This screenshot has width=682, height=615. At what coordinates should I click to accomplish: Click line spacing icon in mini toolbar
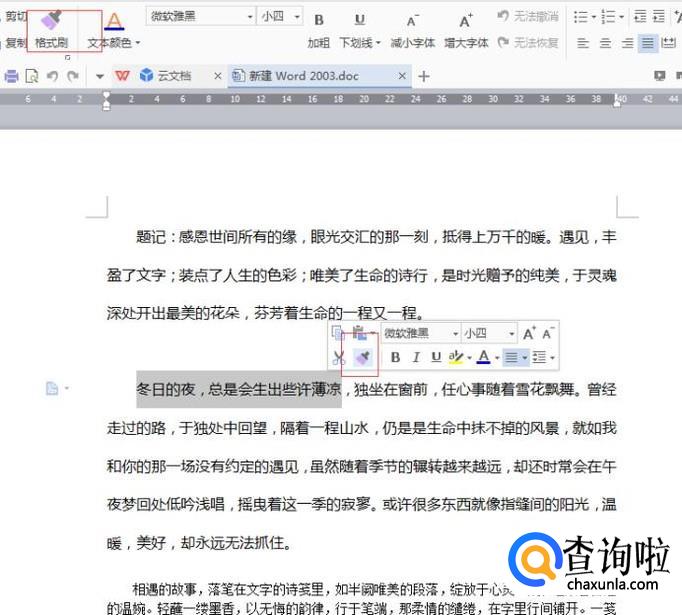coord(539,358)
